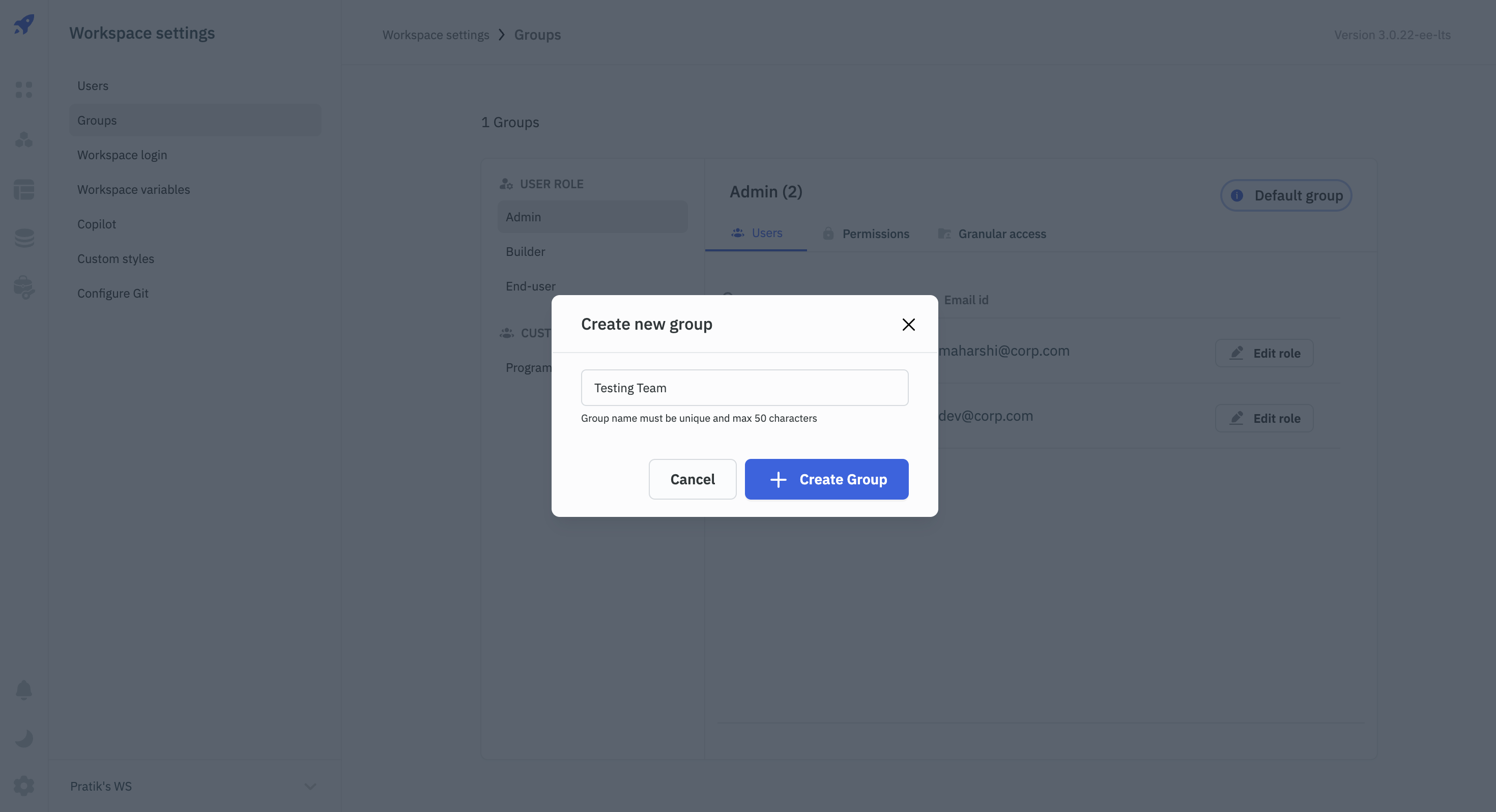The width and height of the screenshot is (1496, 812).
Task: Cancel the Create new group dialog
Action: (x=692, y=479)
